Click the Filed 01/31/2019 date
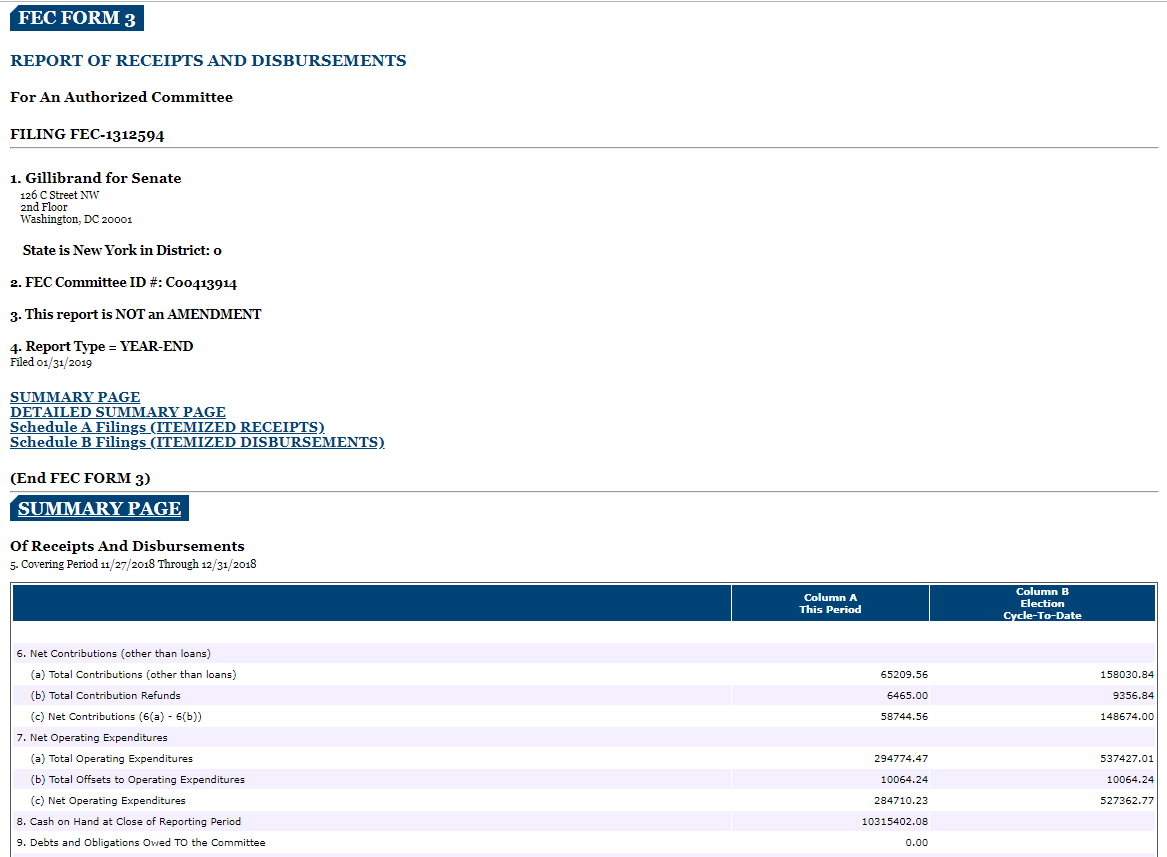The height and width of the screenshot is (857, 1167). 51,363
